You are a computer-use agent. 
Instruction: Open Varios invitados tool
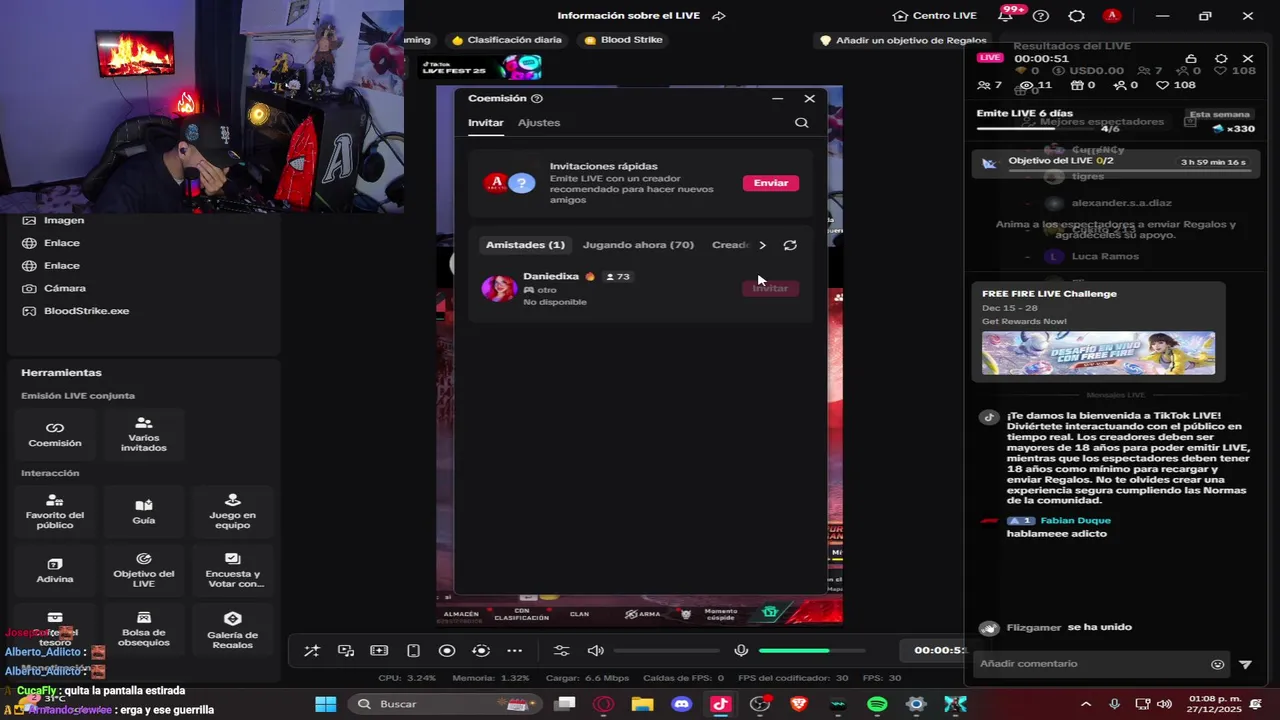tap(144, 434)
